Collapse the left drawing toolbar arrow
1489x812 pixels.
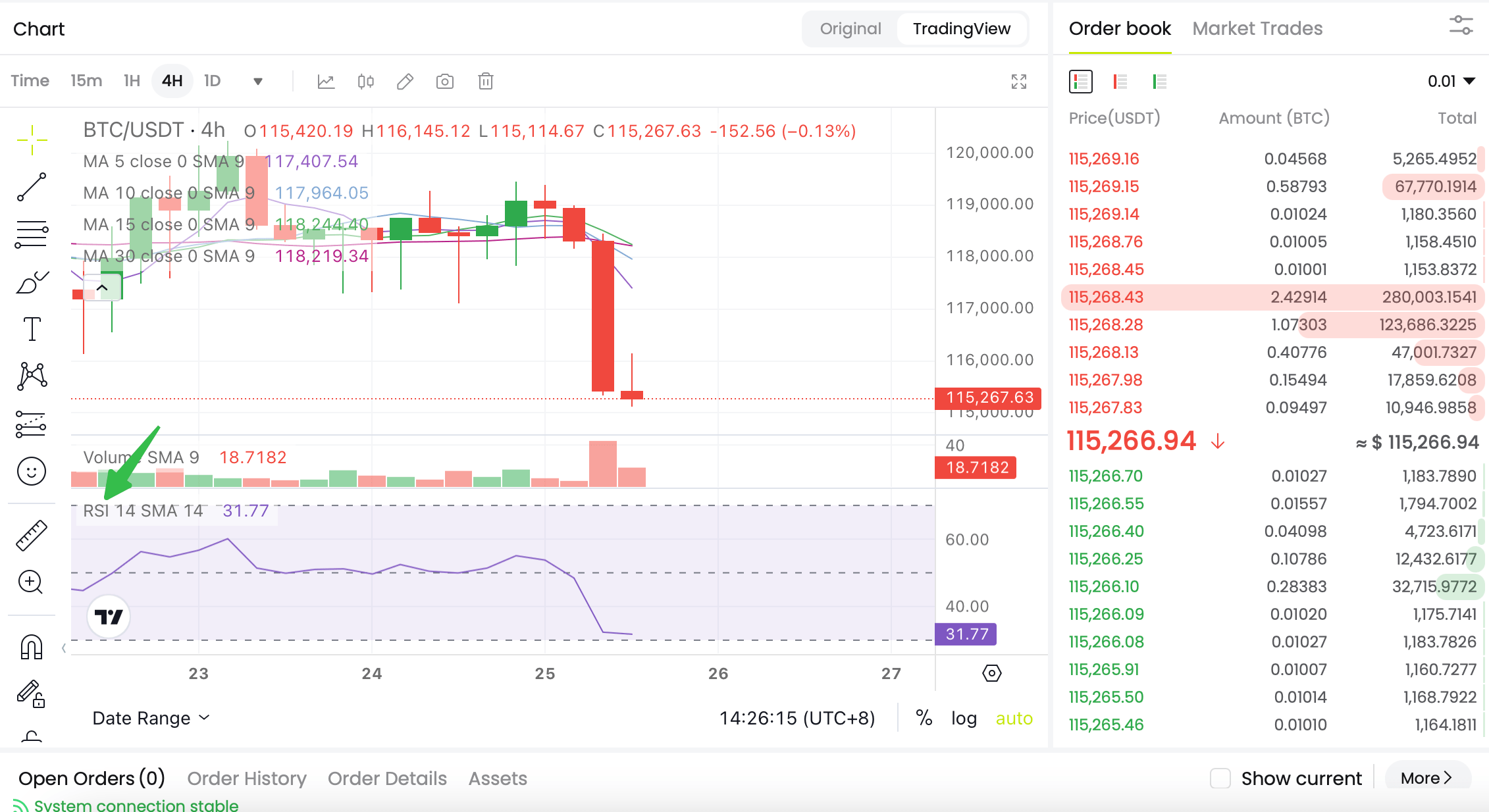[x=64, y=648]
